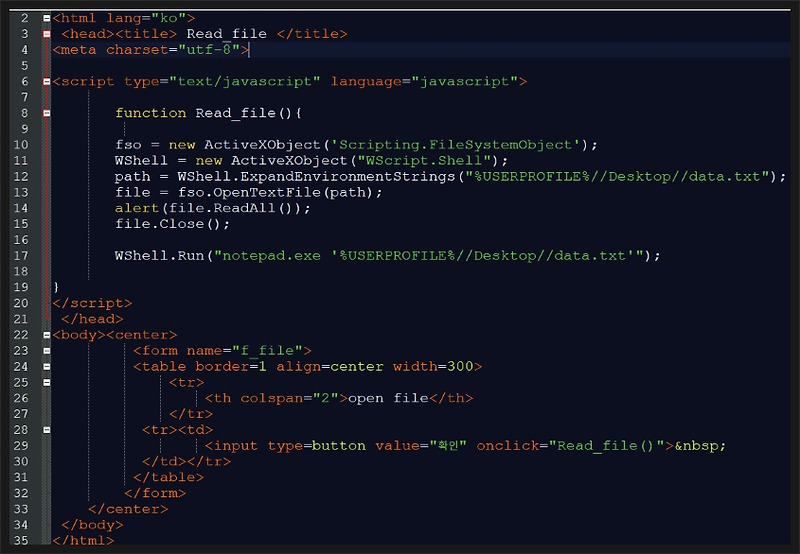Click file.Close() statement
Screen dimensions: 800x554
tap(172, 224)
